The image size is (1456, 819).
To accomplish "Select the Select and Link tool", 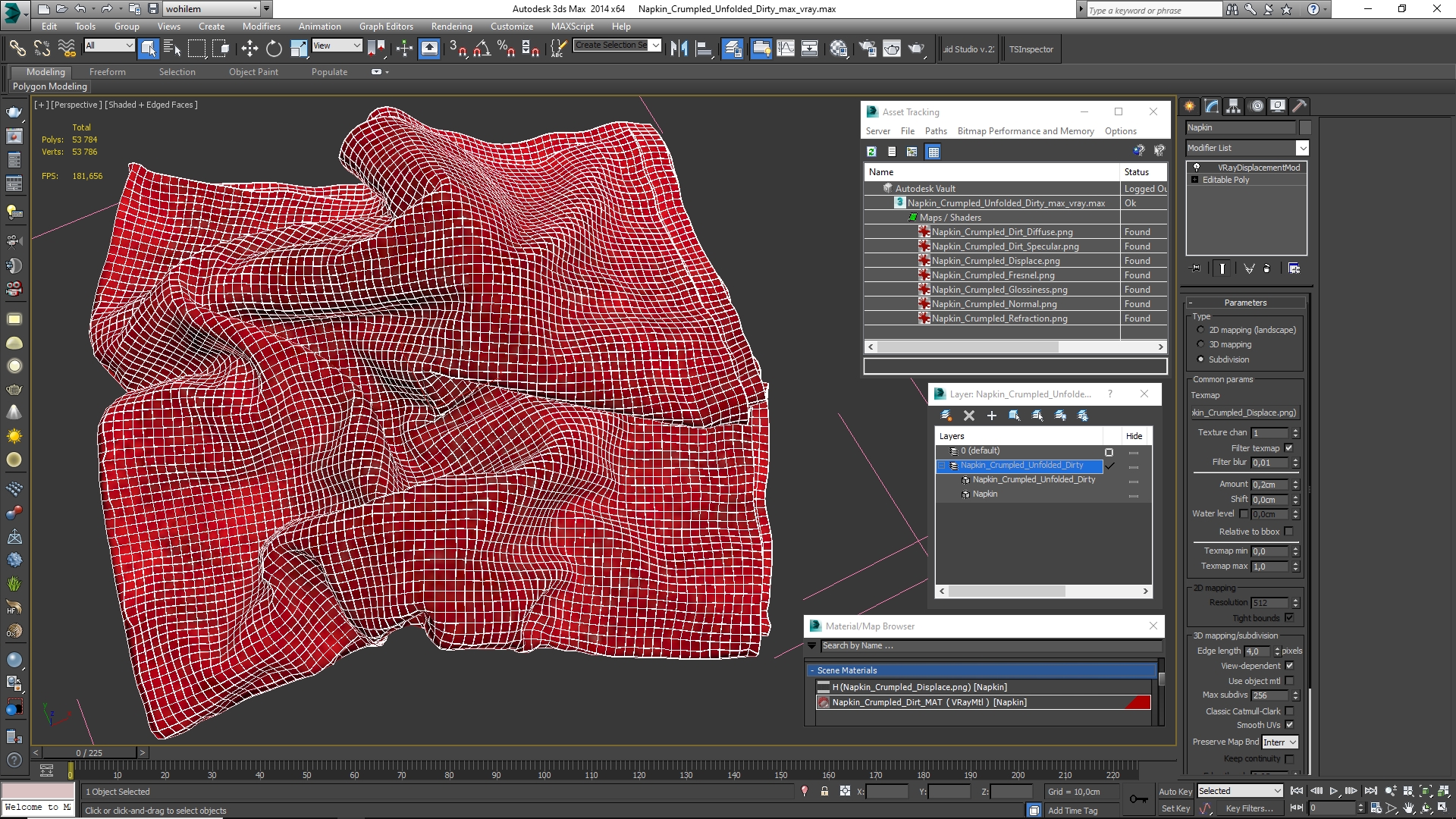I will pos(17,49).
